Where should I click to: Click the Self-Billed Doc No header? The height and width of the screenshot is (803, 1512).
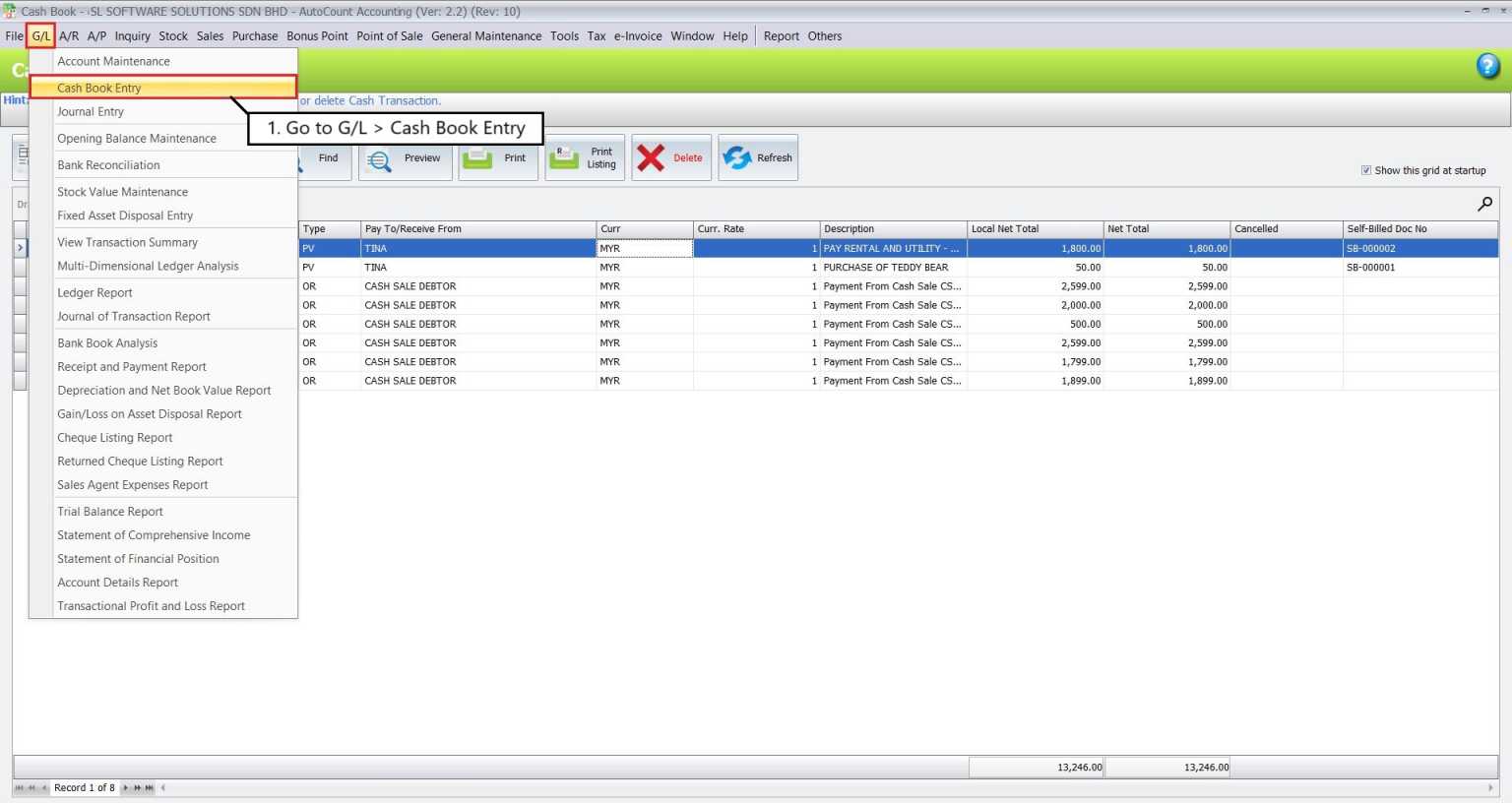pos(1420,229)
